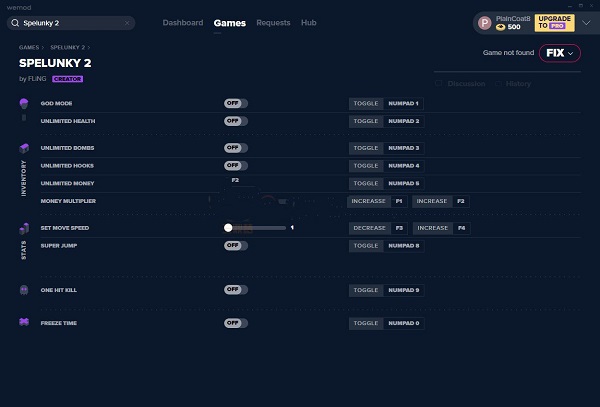Click the Set Move Speed label
Image resolution: width=600 pixels, height=407 pixels.
(x=65, y=228)
